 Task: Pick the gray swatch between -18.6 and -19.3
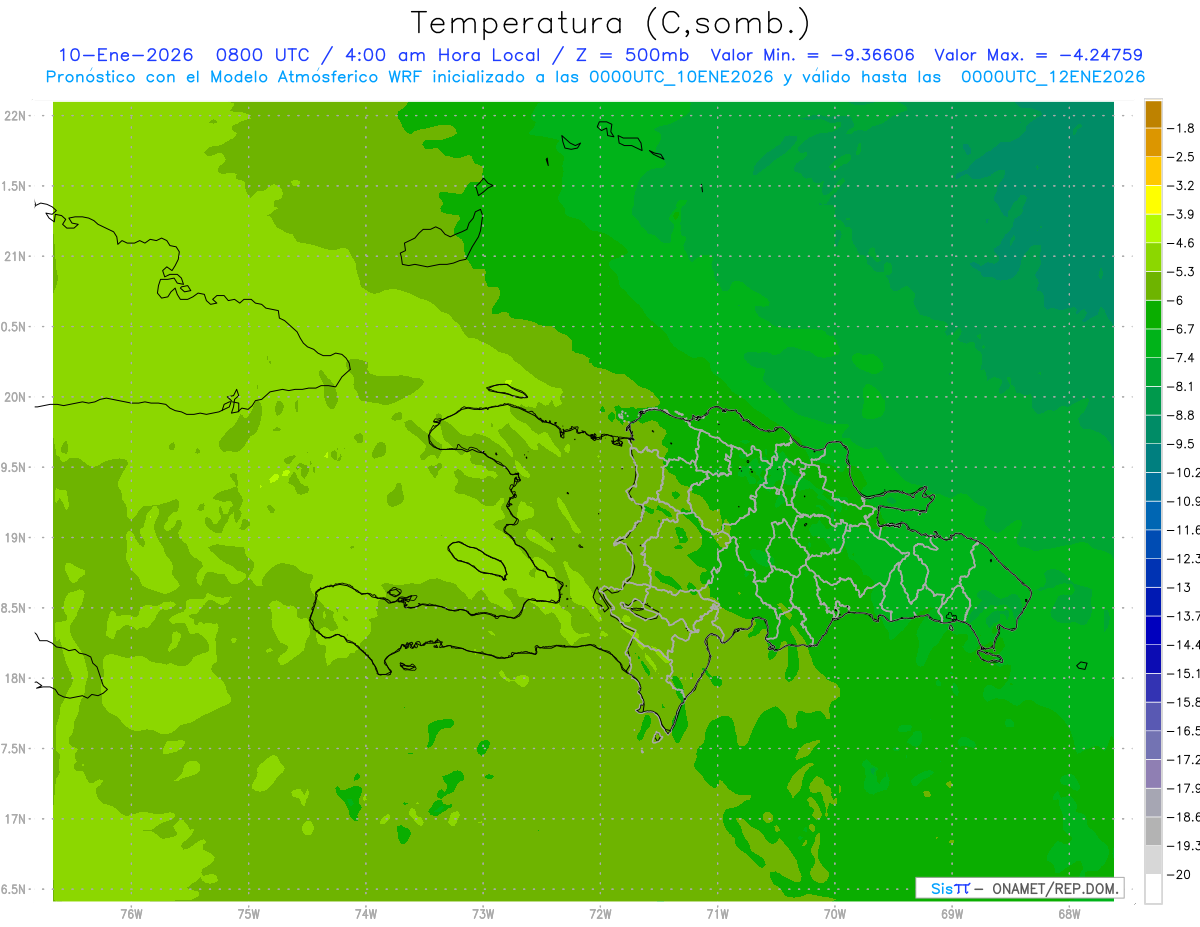pos(1153,831)
